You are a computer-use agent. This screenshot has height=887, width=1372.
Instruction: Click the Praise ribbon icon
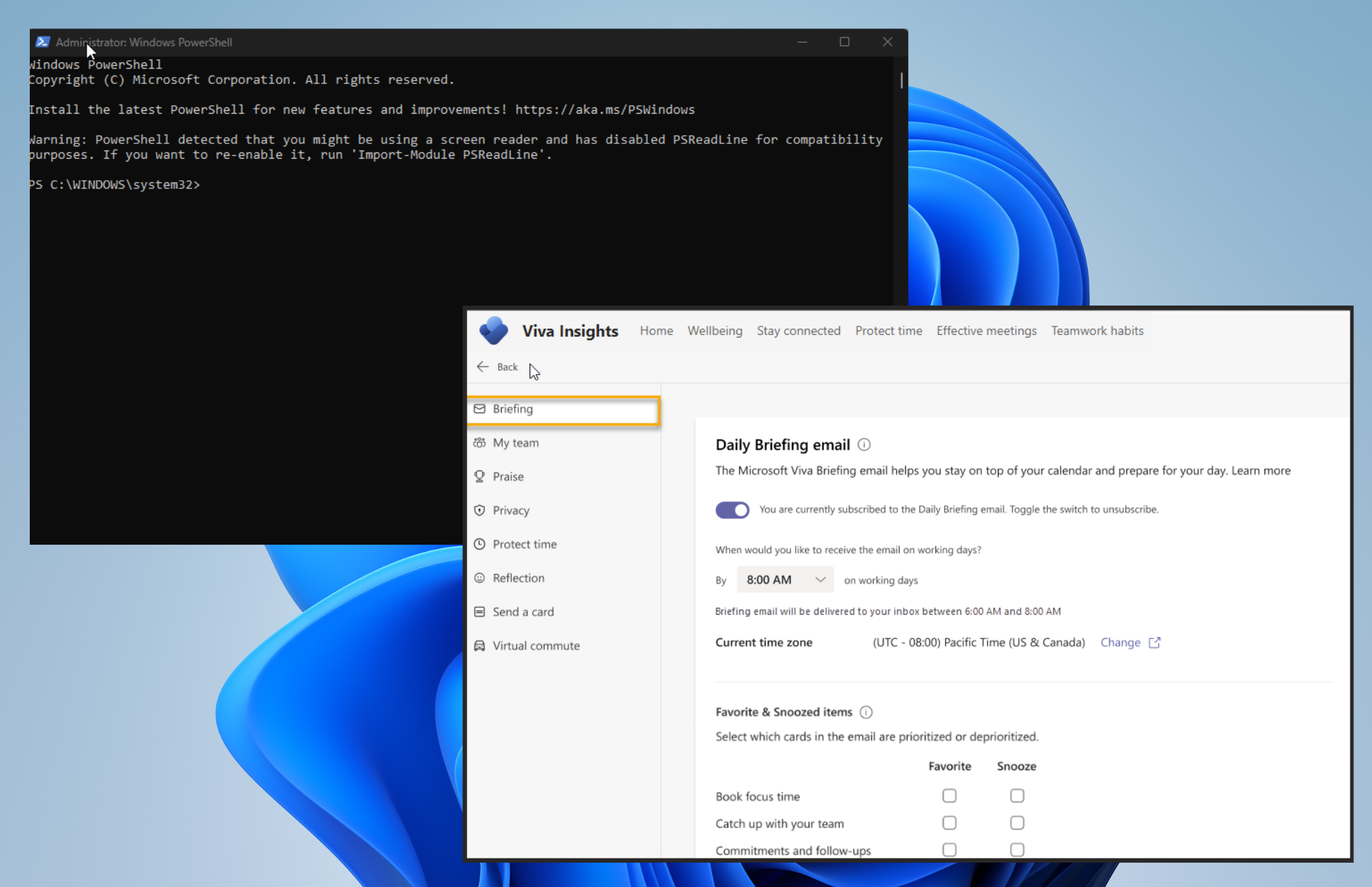(480, 476)
